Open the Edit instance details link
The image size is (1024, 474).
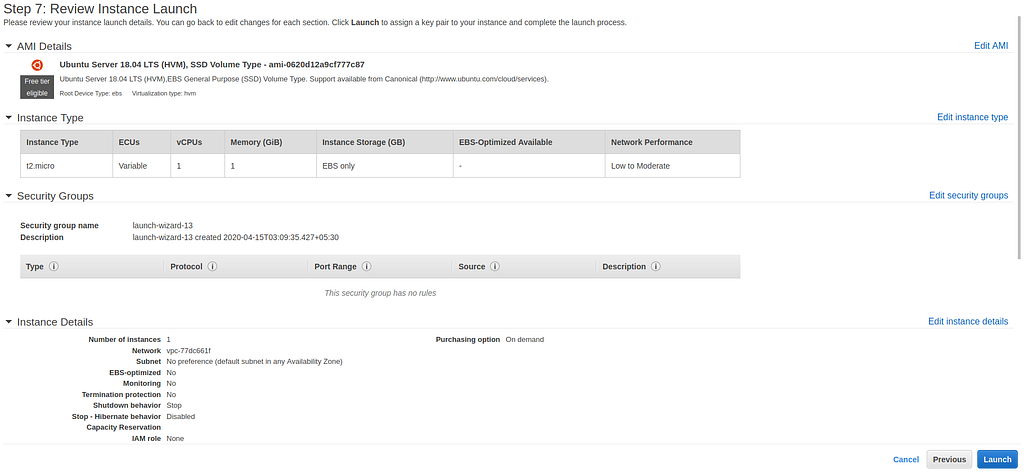pyautogui.click(x=968, y=321)
